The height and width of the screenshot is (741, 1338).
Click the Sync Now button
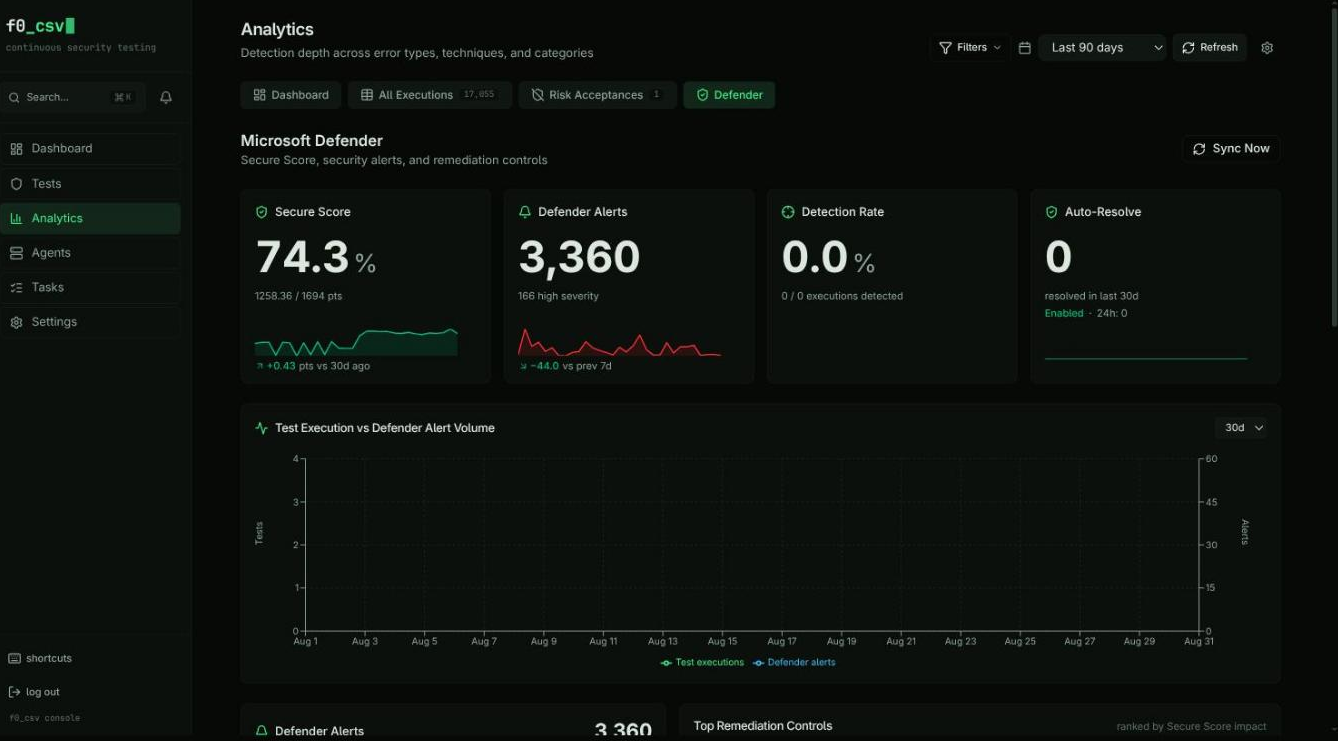click(1231, 149)
